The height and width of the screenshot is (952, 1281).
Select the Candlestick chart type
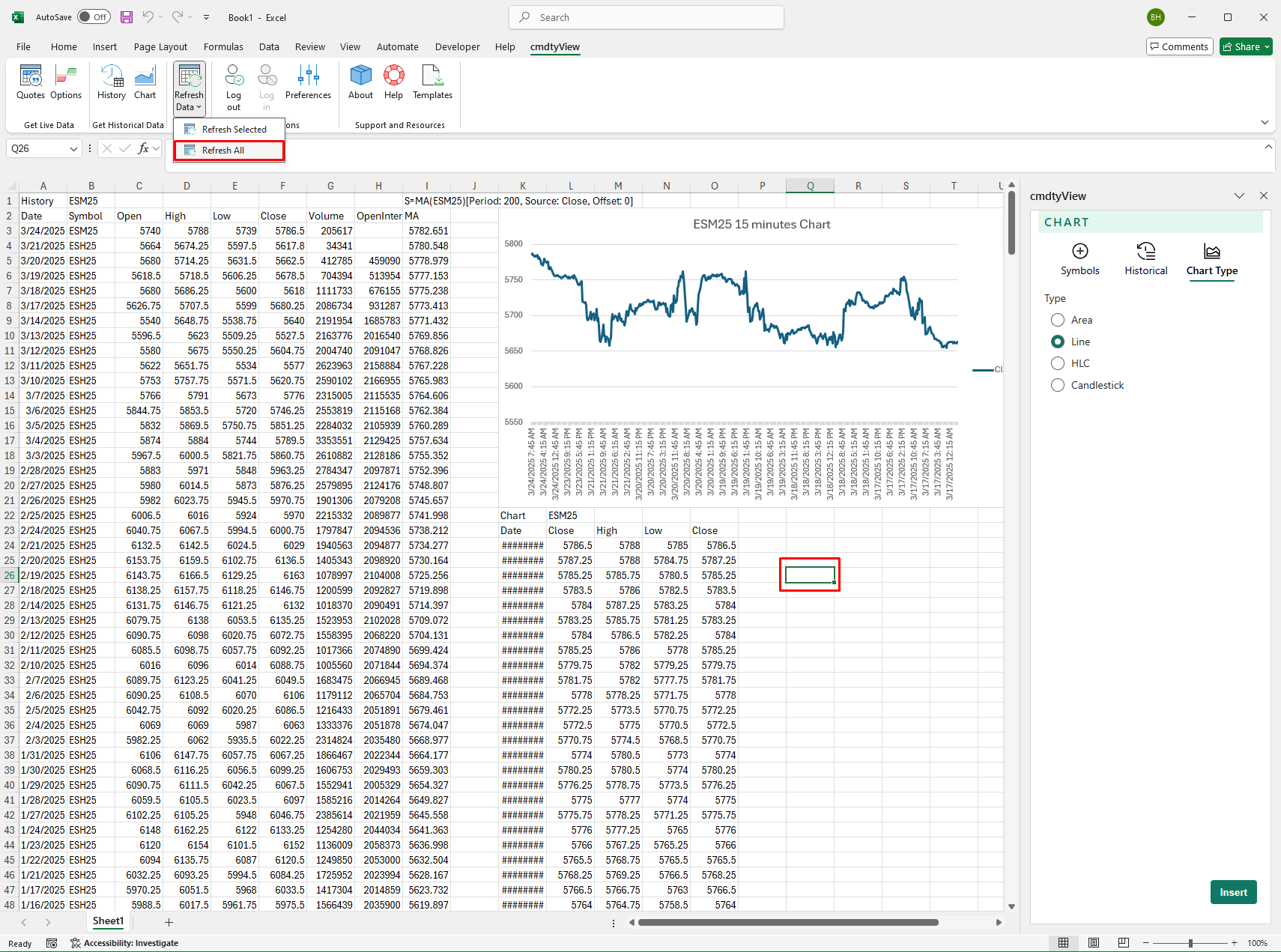pyautogui.click(x=1058, y=385)
